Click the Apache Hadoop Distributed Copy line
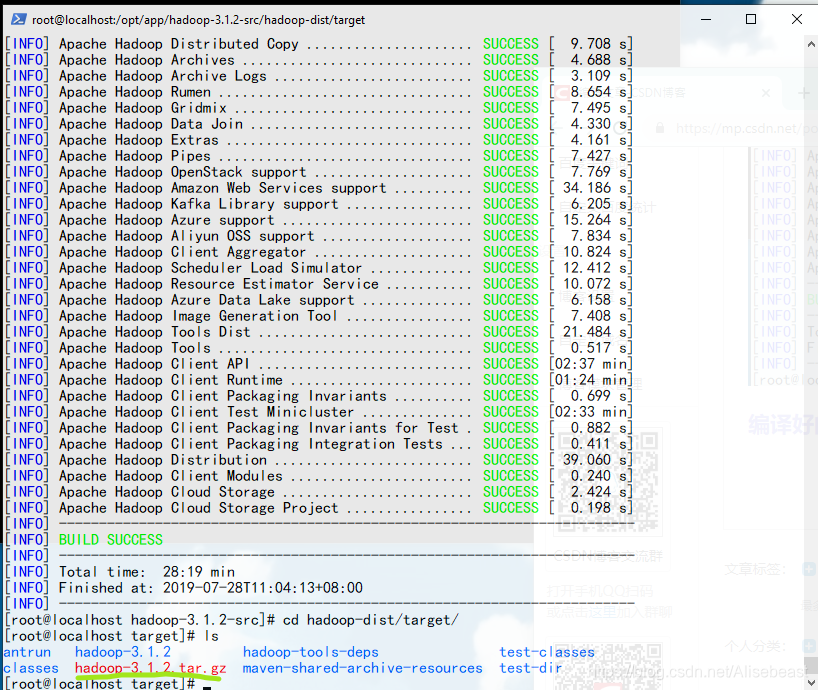This screenshot has width=818, height=690. pyautogui.click(x=318, y=44)
